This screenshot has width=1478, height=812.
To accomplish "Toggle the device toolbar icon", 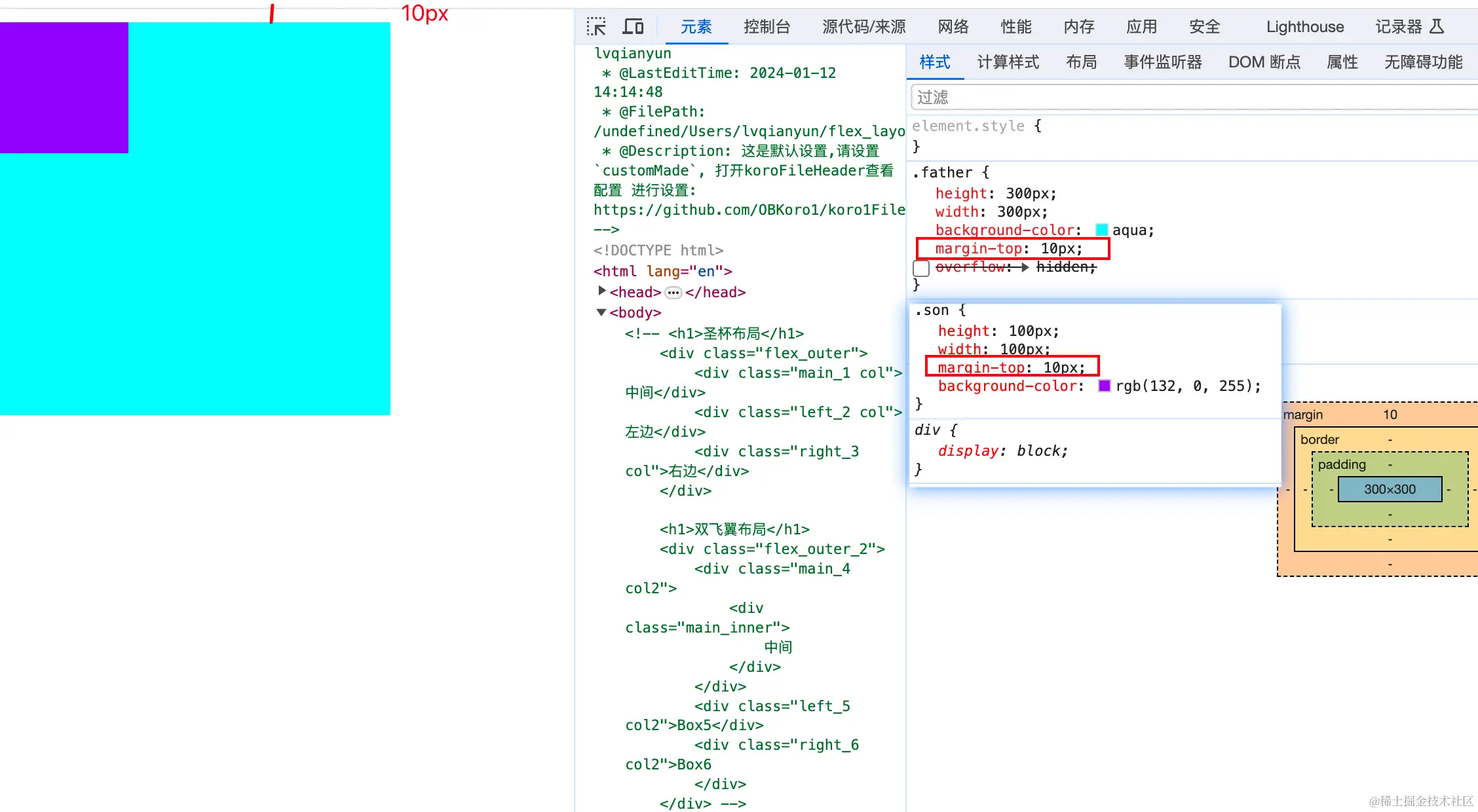I will tap(633, 27).
